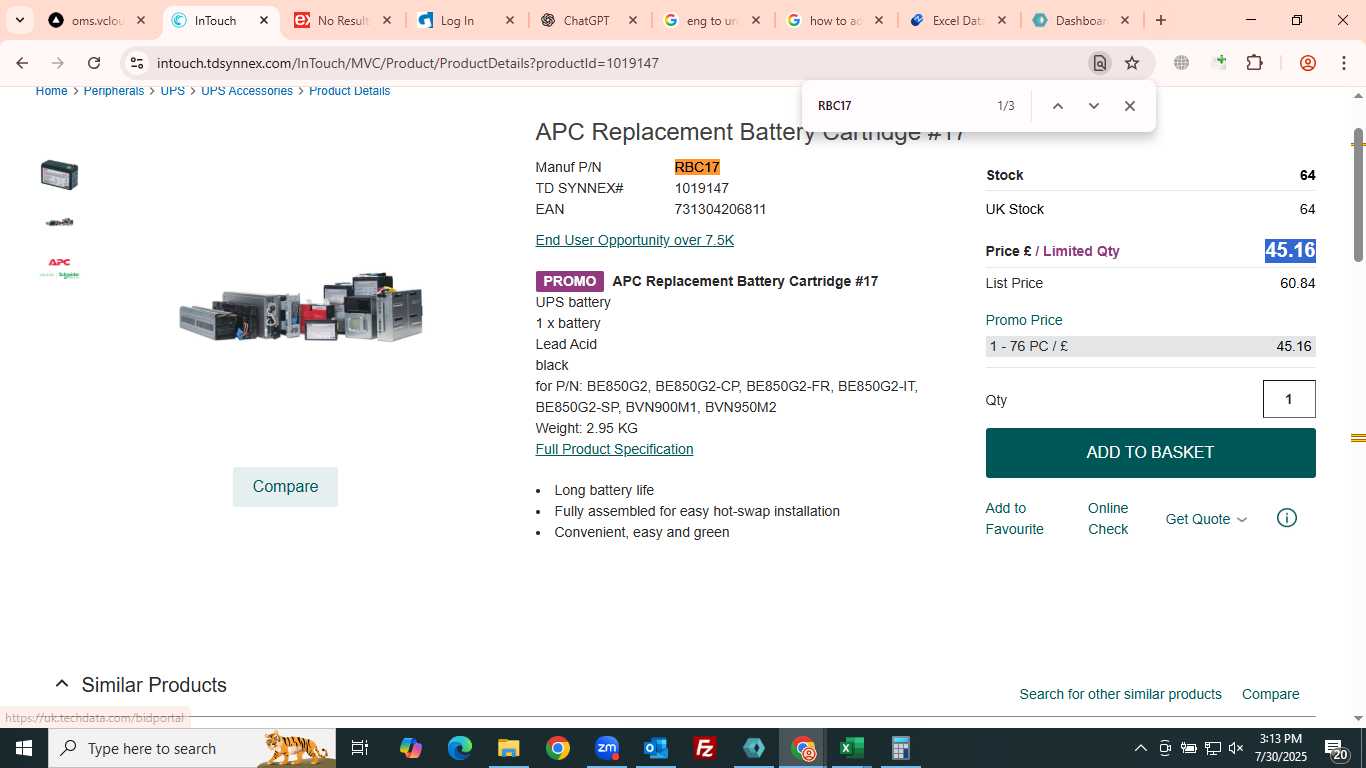Go to next find result arrow
The image size is (1366, 768).
[x=1093, y=106]
